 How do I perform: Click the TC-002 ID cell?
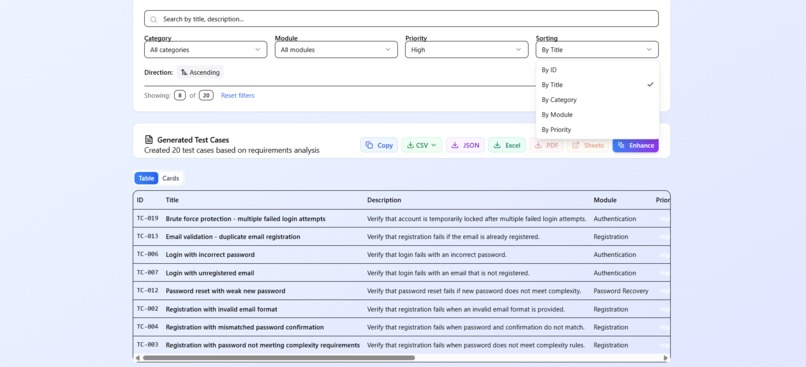[x=148, y=309]
